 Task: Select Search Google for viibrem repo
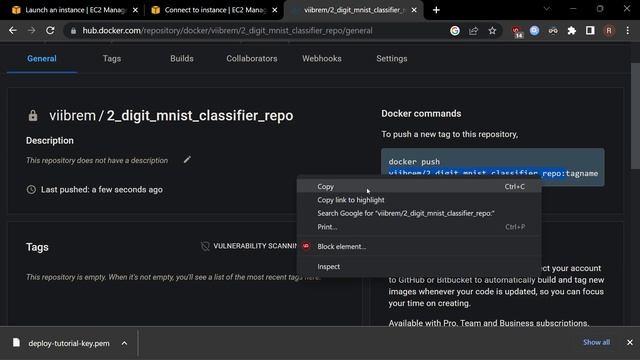419,213
